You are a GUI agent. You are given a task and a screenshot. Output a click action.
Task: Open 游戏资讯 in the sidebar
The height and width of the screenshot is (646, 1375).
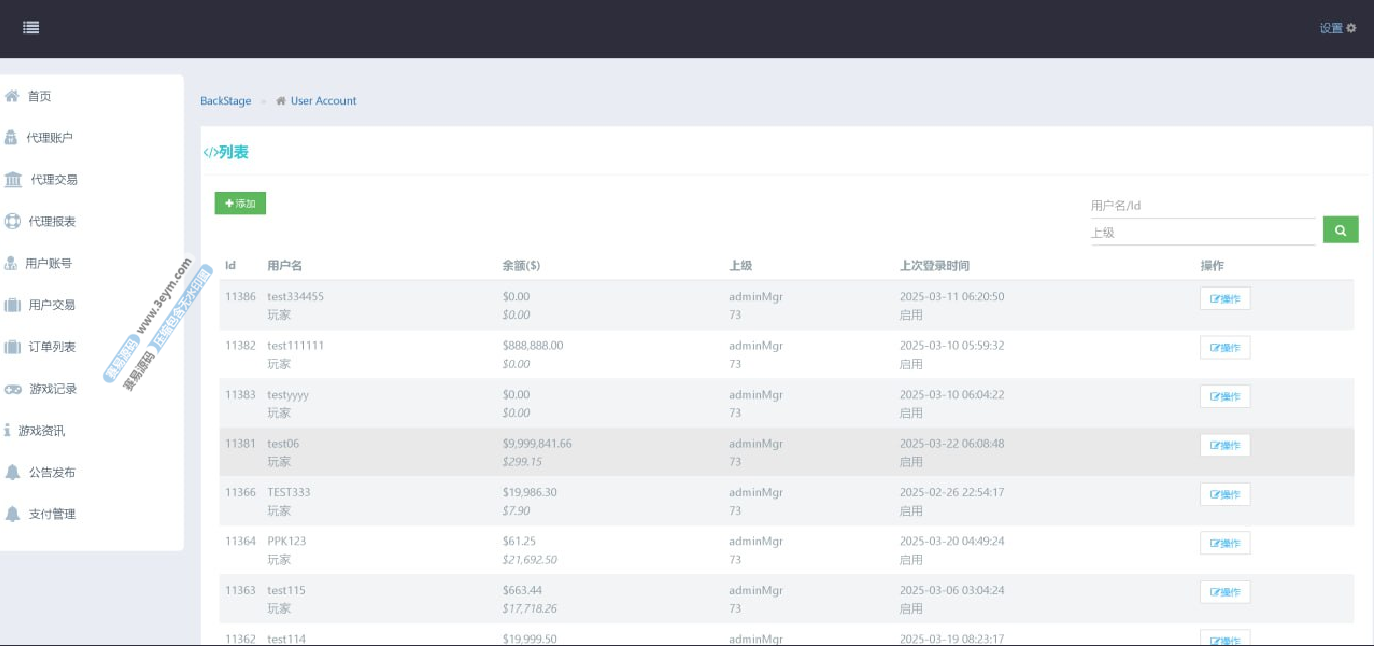(41, 431)
